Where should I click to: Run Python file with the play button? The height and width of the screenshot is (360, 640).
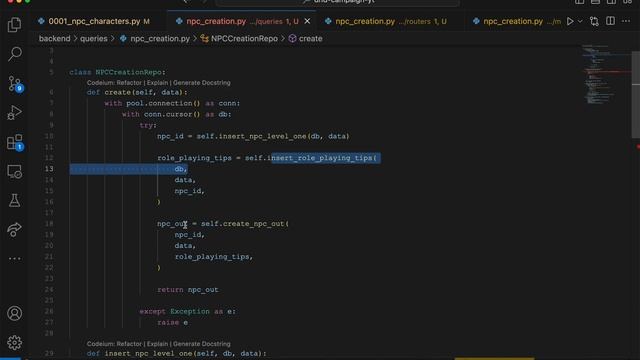pyautogui.click(x=570, y=21)
